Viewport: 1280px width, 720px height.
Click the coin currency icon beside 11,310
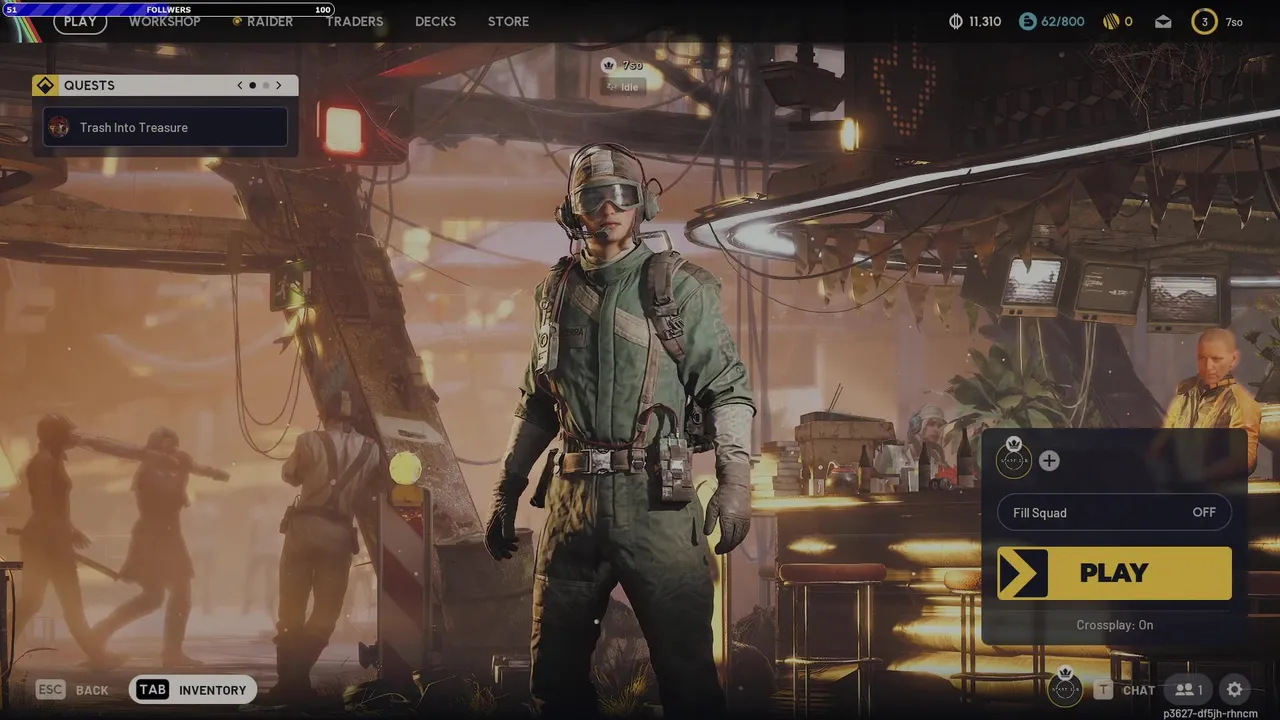click(x=955, y=21)
